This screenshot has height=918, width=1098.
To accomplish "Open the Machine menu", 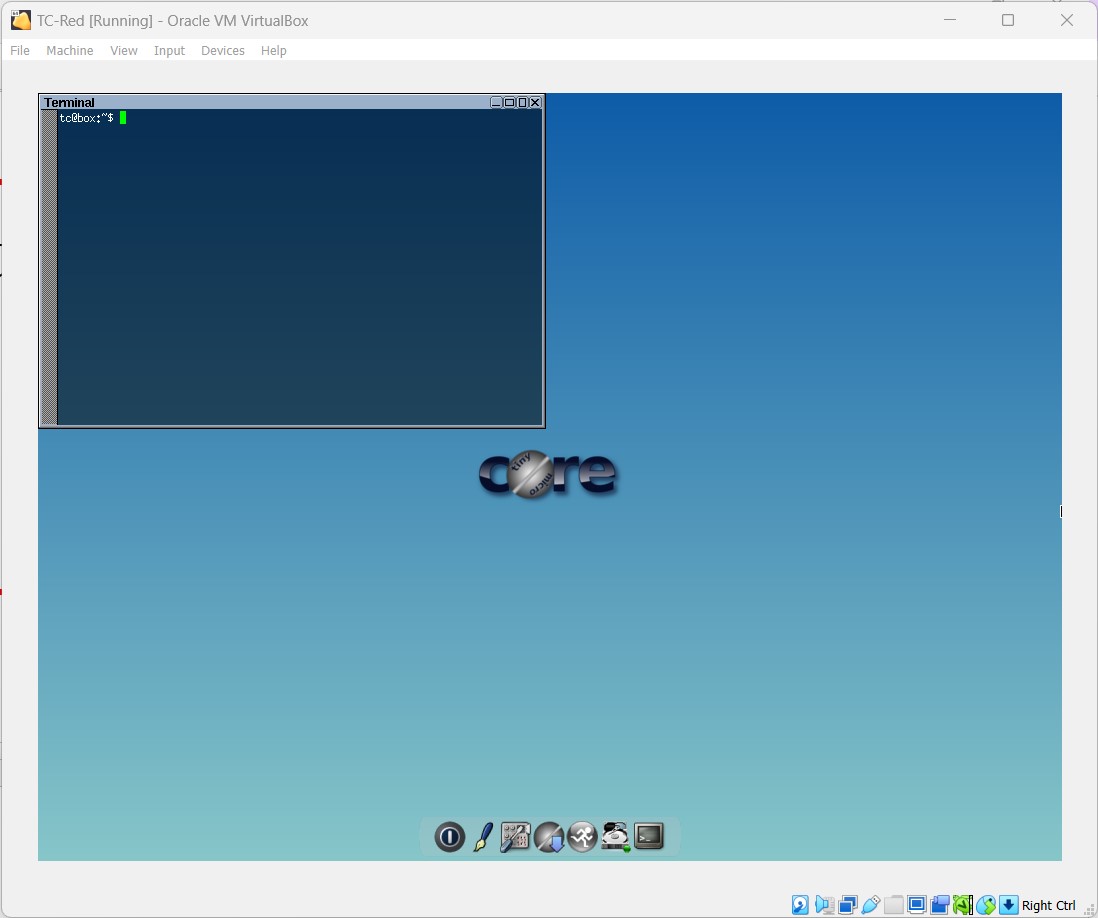I will click(69, 50).
